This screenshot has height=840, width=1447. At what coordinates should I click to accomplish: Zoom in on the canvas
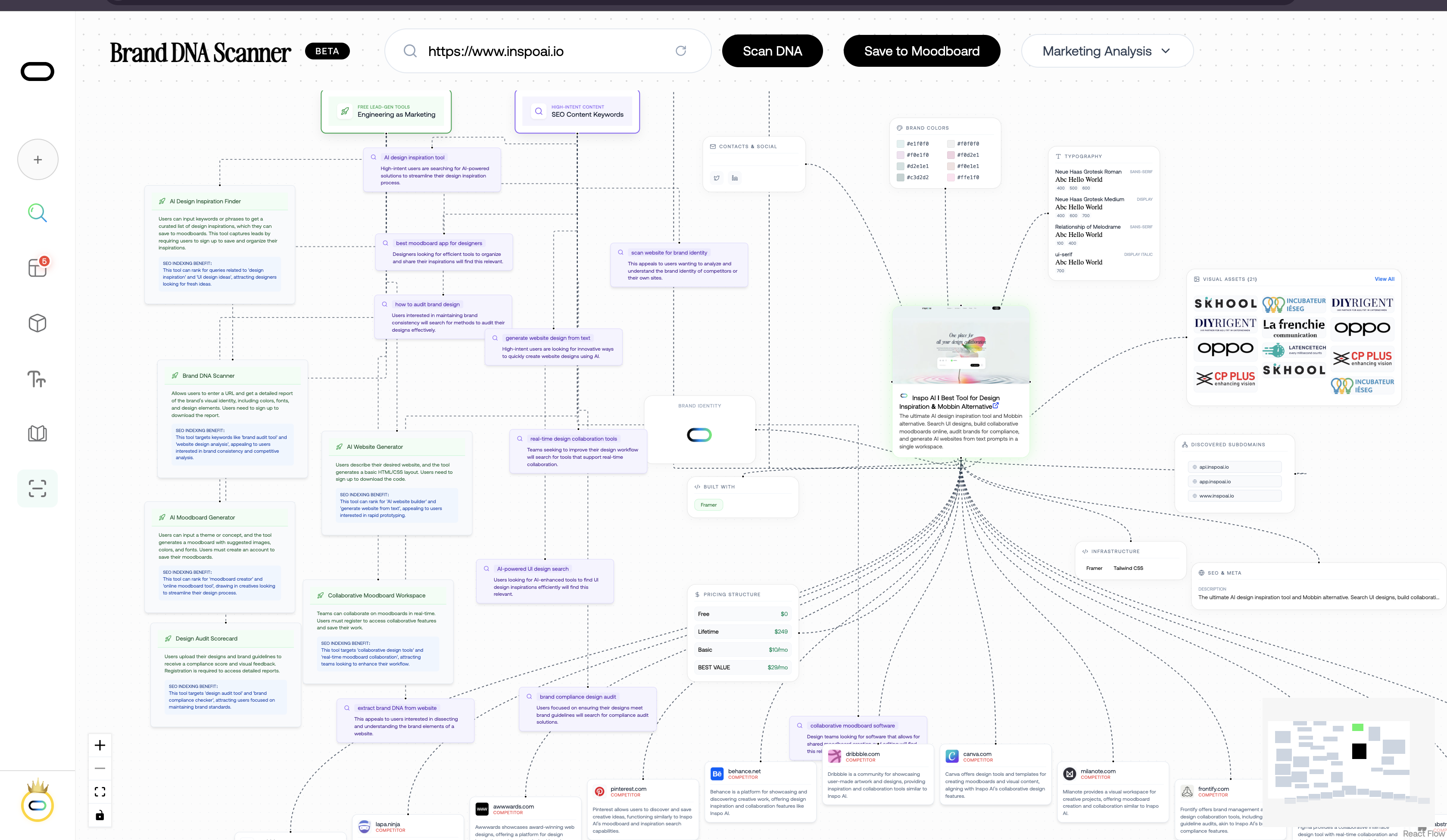[x=100, y=745]
